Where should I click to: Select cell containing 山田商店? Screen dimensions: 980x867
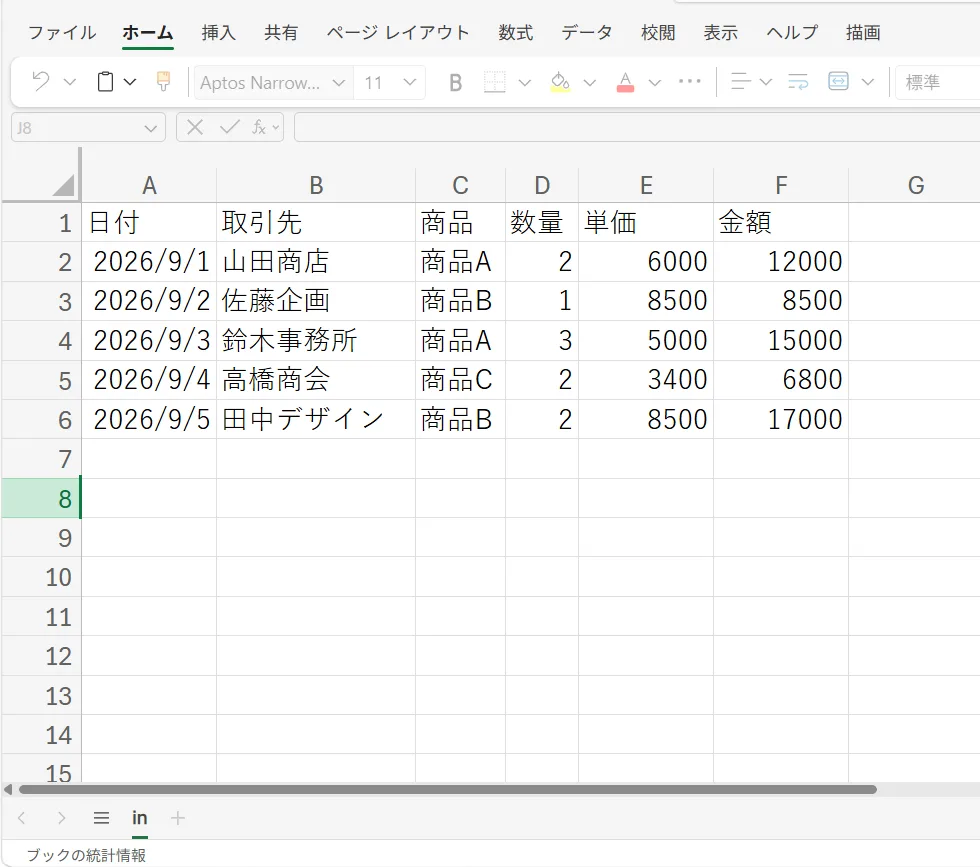pos(316,261)
